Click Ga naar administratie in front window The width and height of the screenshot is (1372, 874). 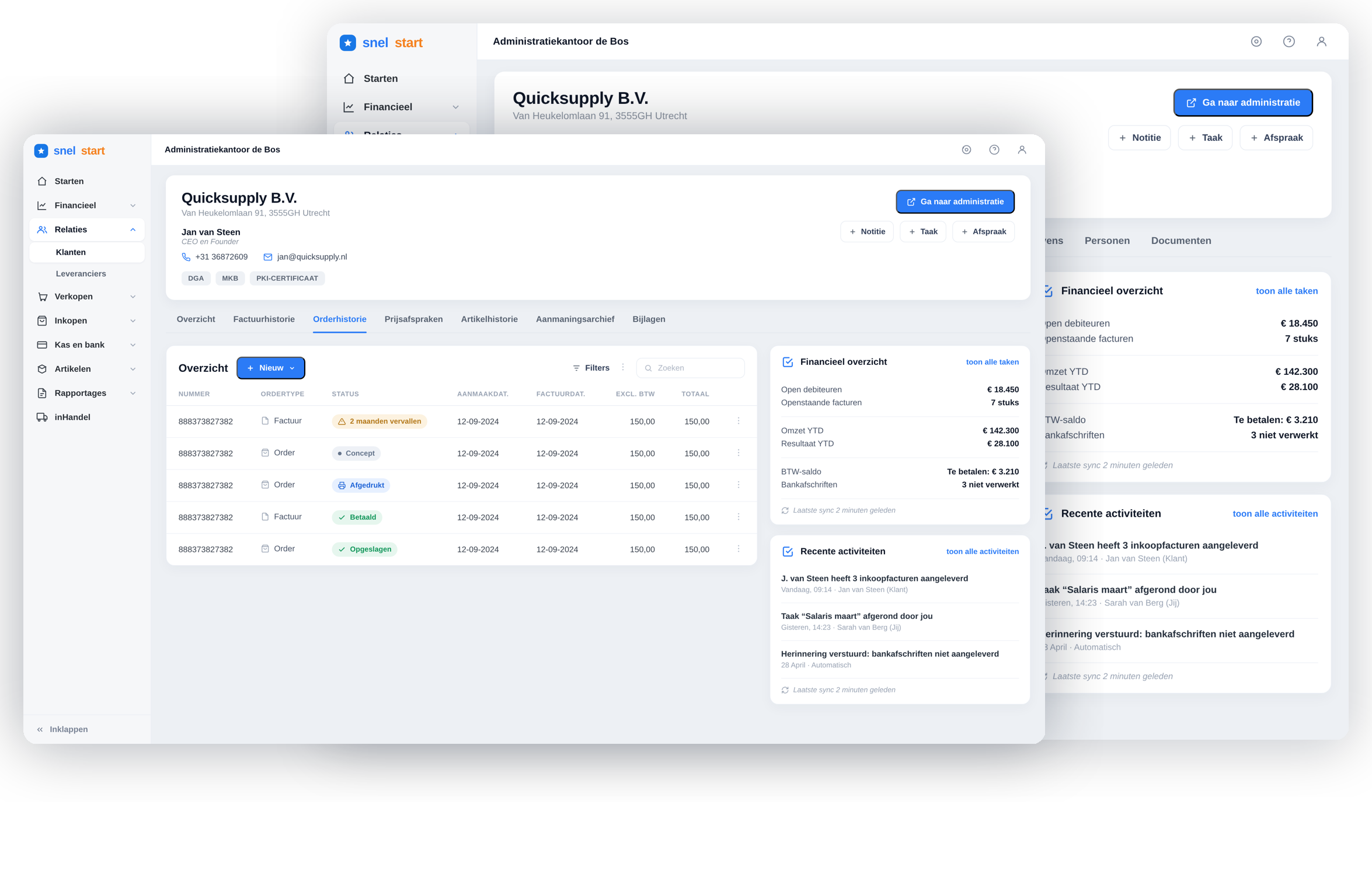point(955,202)
